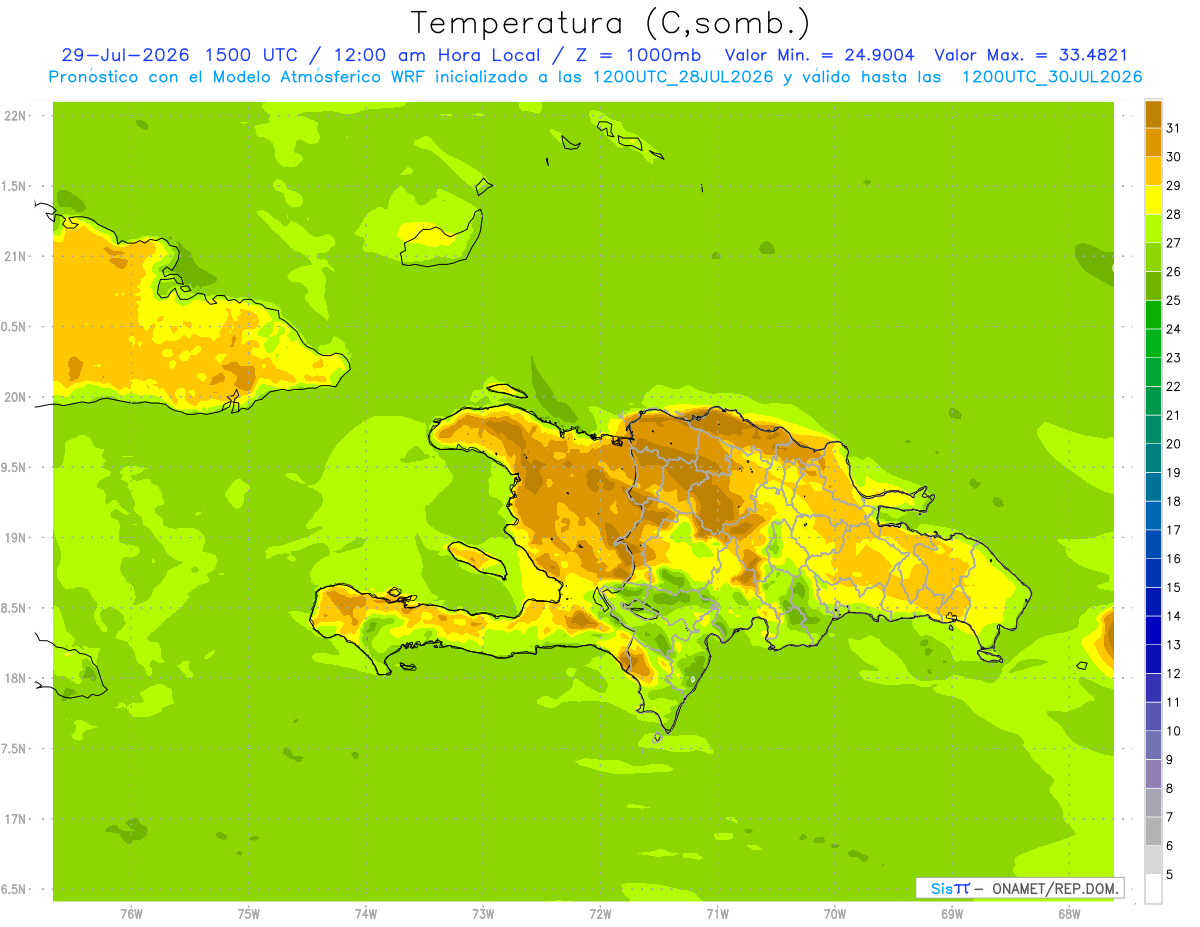1200x927 pixels.
Task: Click the "Temperatura (C,somb.)" title
Action: [610, 23]
